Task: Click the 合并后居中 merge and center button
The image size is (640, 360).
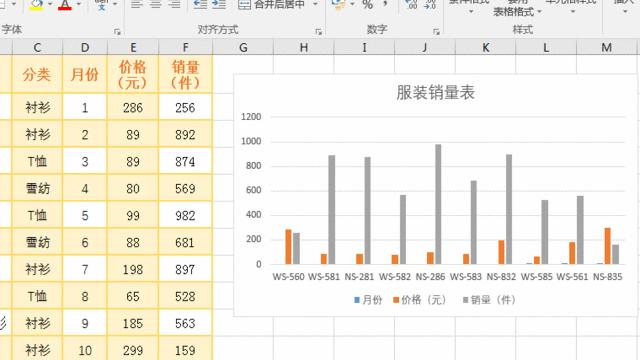Action: tap(271, 4)
